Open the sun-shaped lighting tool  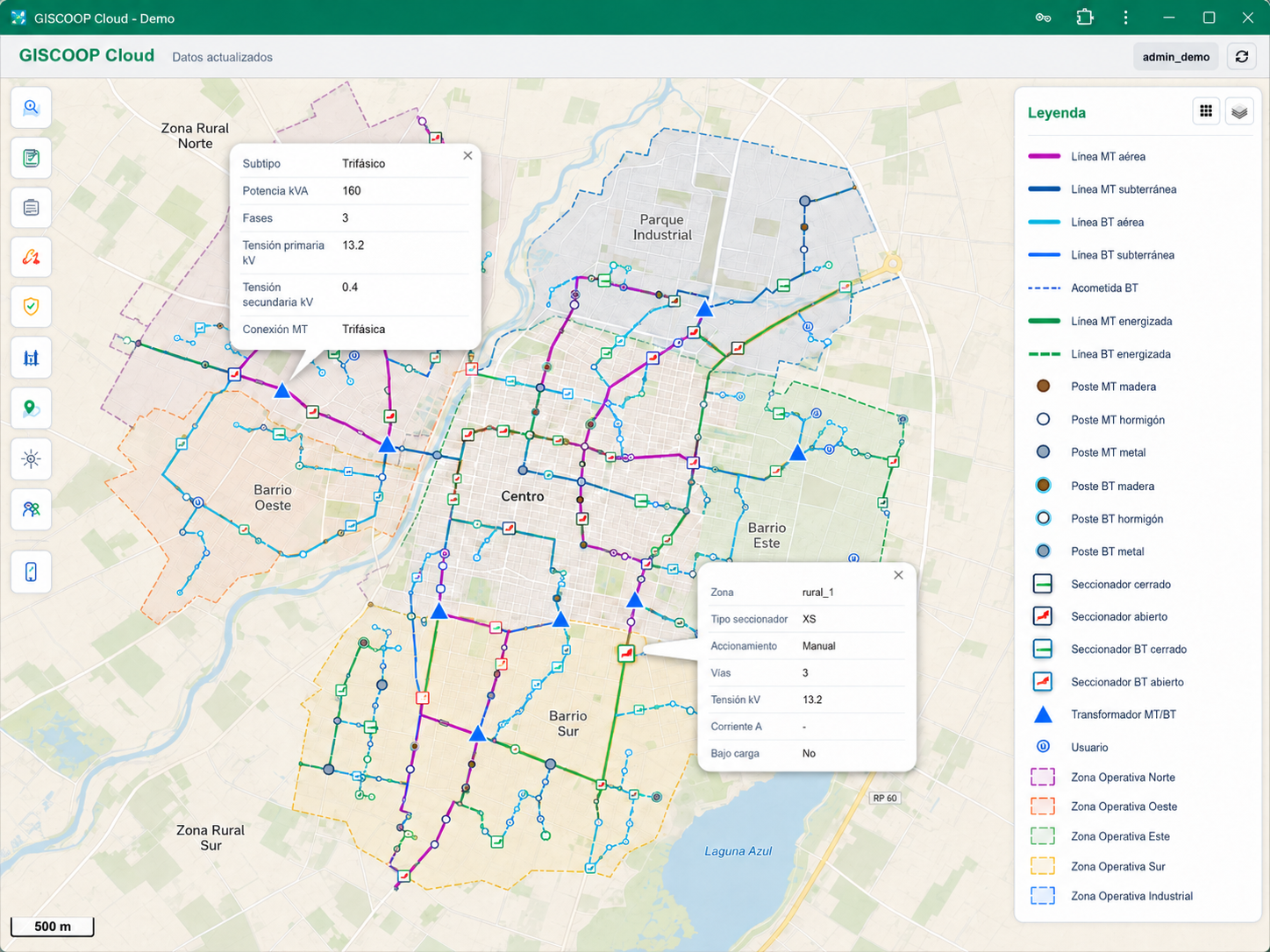click(x=31, y=458)
